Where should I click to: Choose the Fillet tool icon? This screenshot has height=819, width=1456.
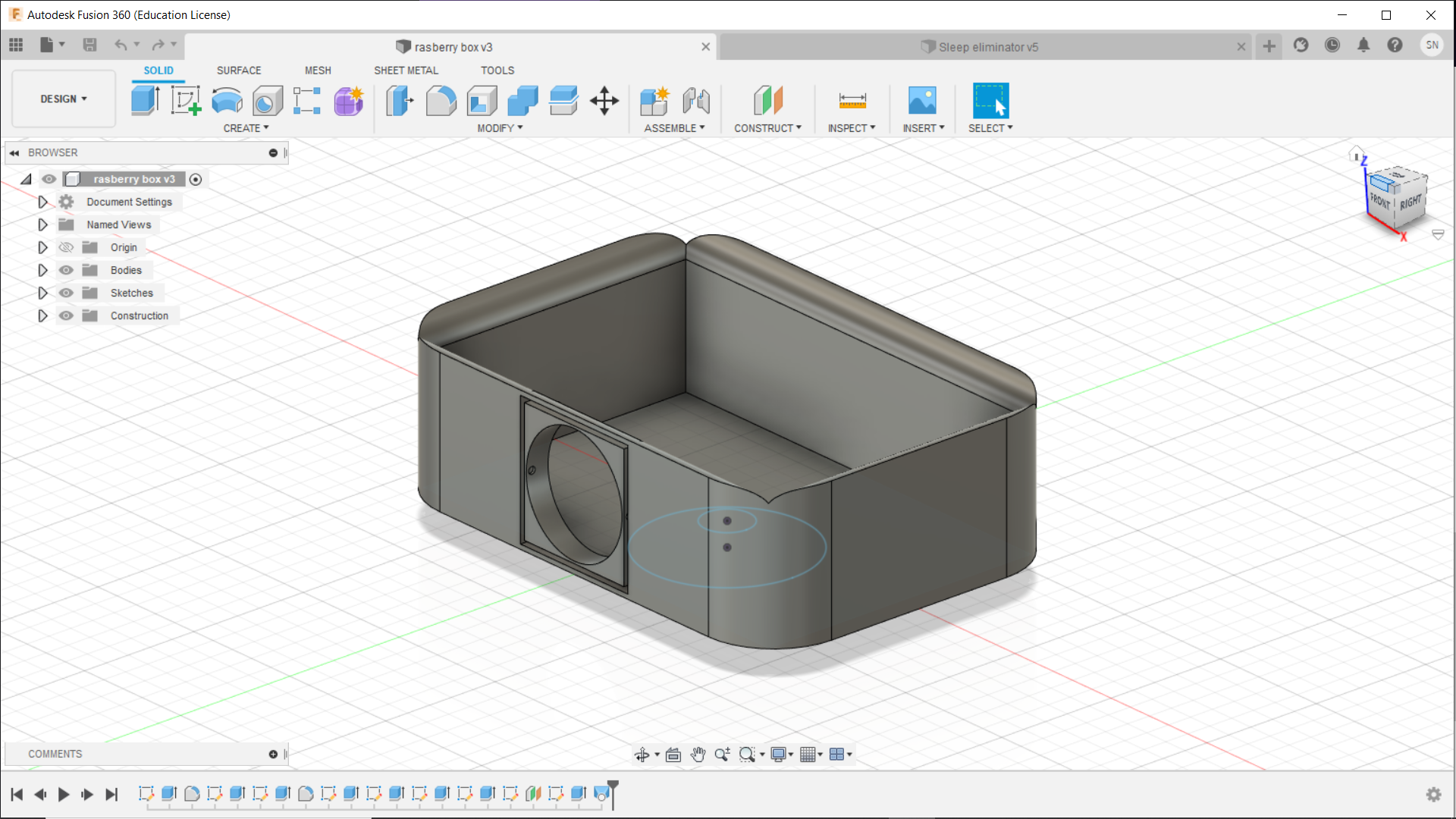[441, 100]
